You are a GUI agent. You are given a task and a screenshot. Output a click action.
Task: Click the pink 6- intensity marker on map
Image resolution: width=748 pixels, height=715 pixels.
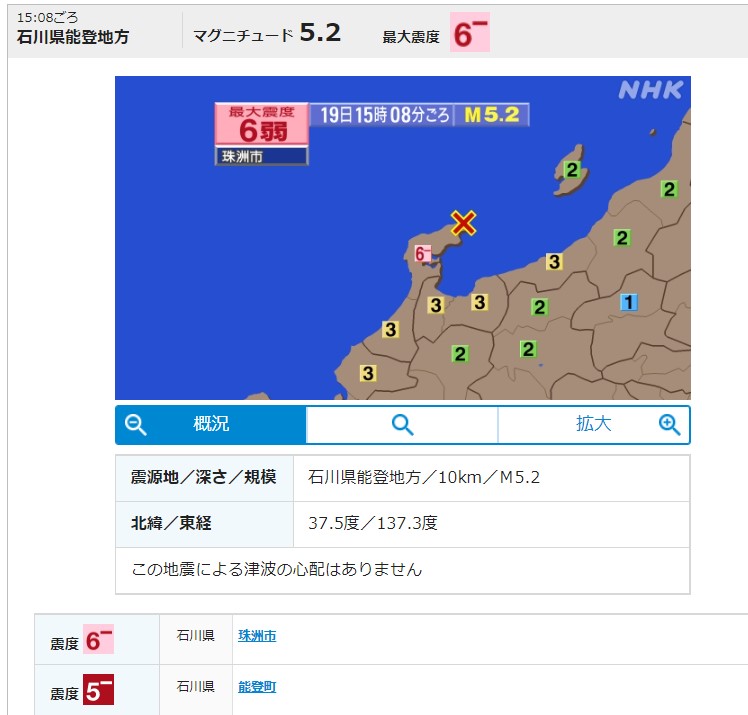coord(422,254)
